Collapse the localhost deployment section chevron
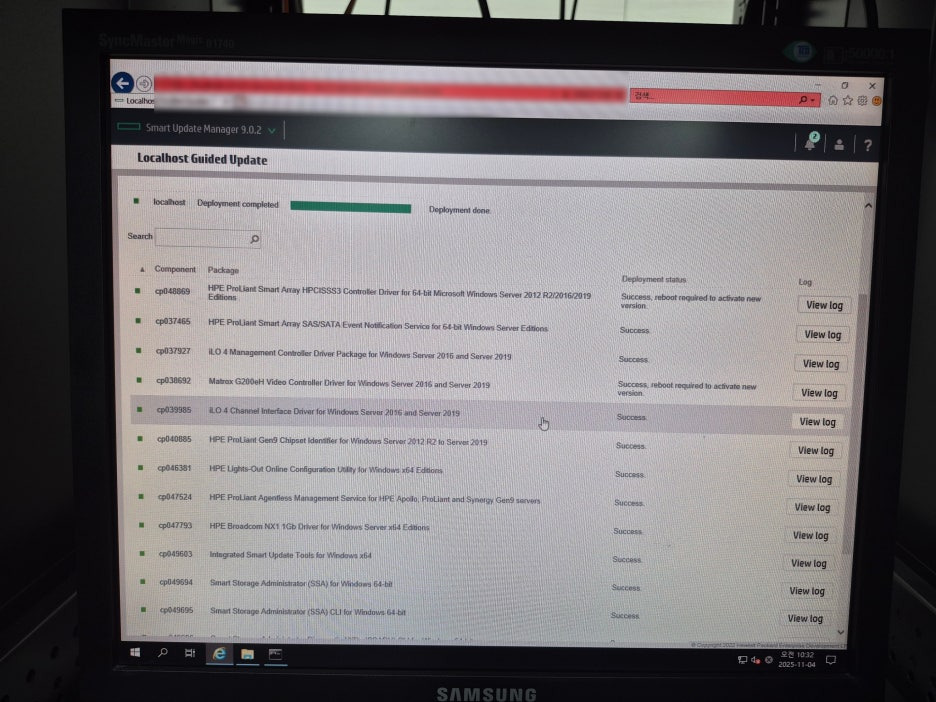 coord(868,205)
